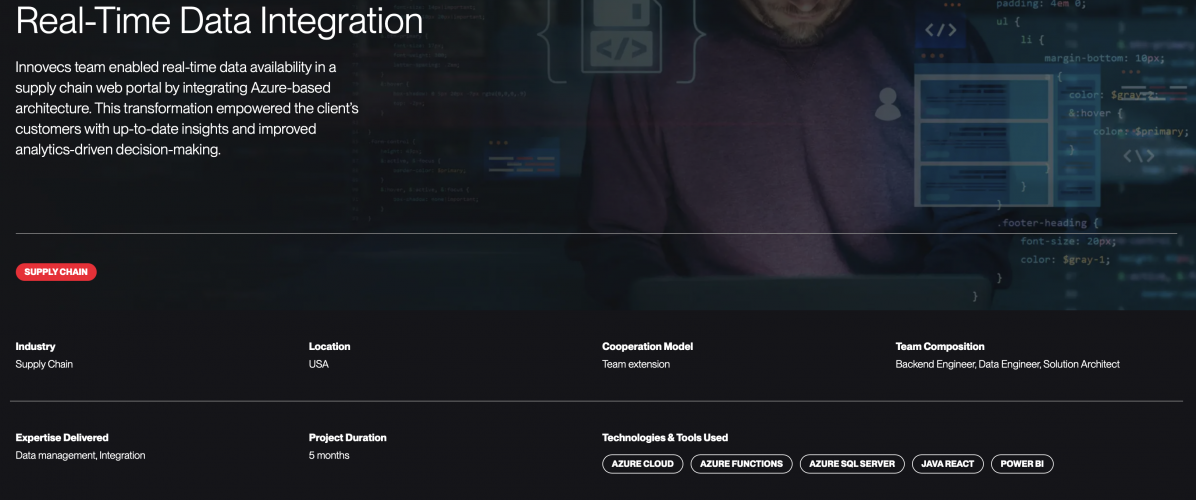Click the Technologies & Tools Used label
This screenshot has height=500, width=1196.
click(x=665, y=438)
